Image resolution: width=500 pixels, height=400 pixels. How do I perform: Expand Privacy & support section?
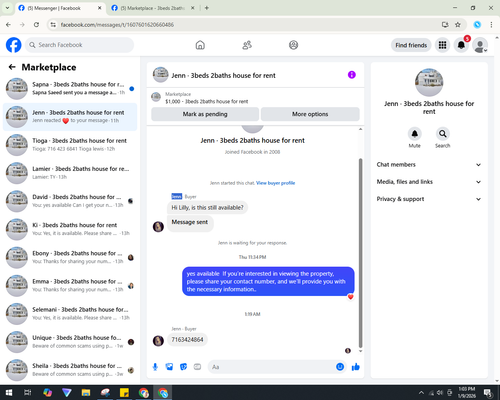429,199
